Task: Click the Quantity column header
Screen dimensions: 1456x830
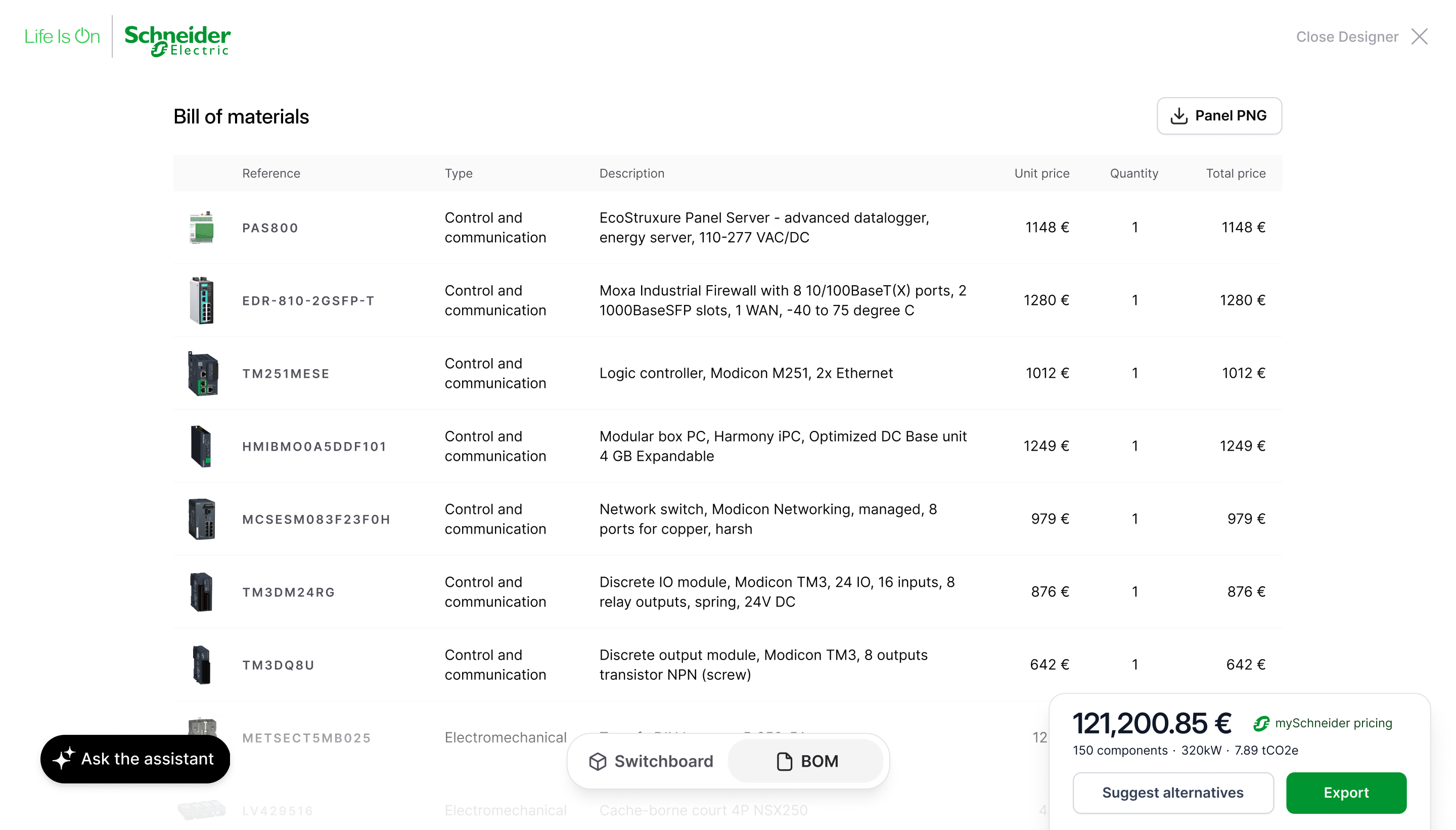Action: pyautogui.click(x=1134, y=173)
